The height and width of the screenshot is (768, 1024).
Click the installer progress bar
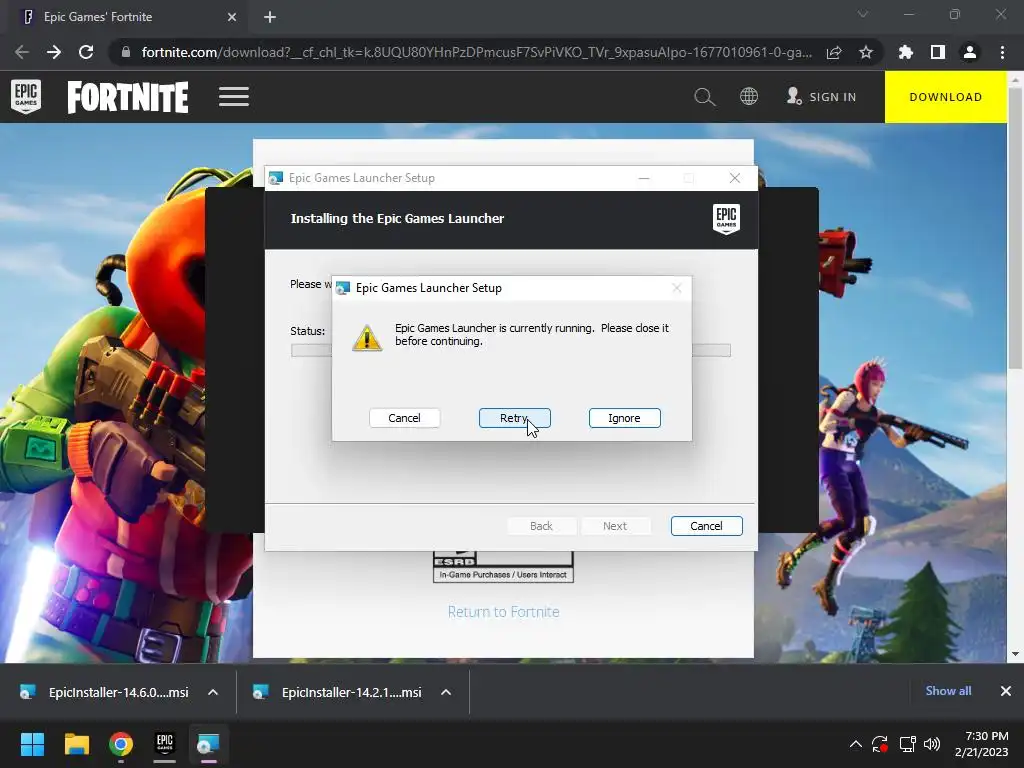(x=511, y=351)
